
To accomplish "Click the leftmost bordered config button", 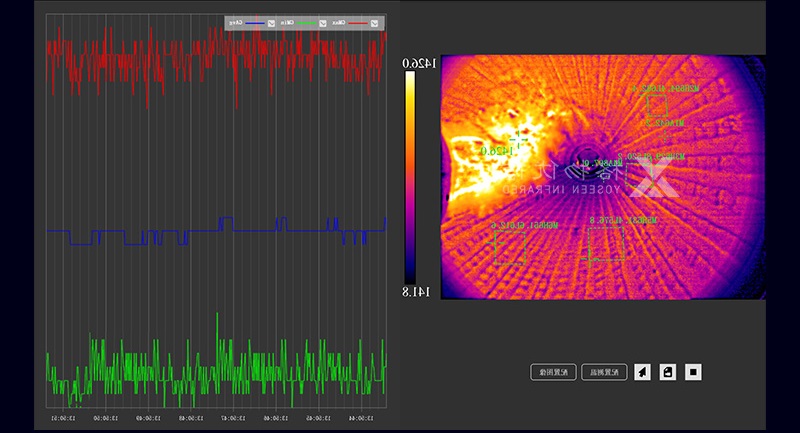I will point(552,372).
